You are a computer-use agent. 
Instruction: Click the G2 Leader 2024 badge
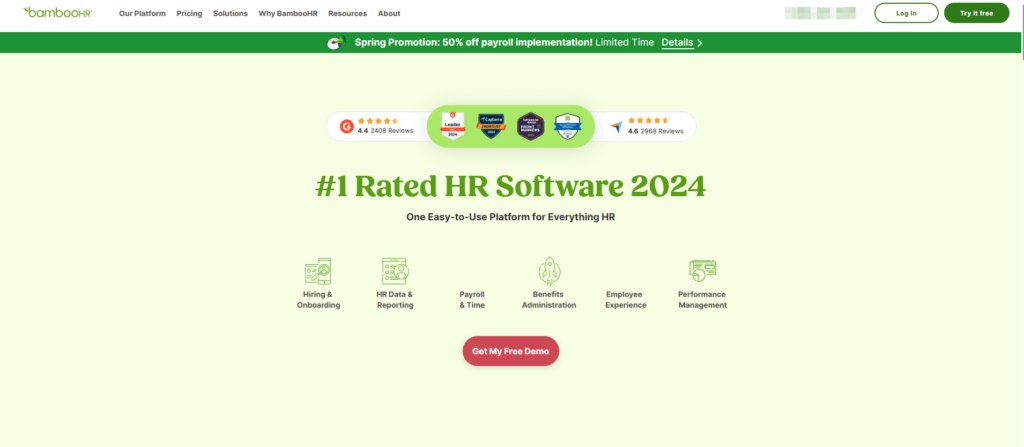[453, 126]
